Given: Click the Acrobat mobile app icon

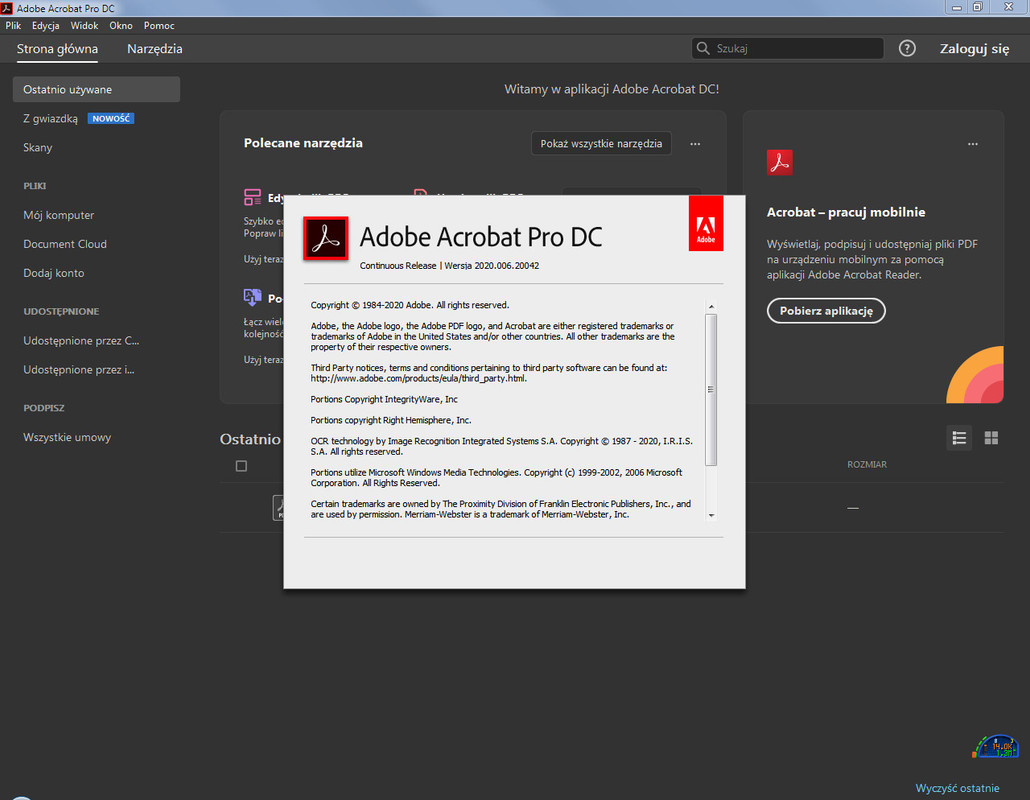Looking at the screenshot, I should [780, 162].
